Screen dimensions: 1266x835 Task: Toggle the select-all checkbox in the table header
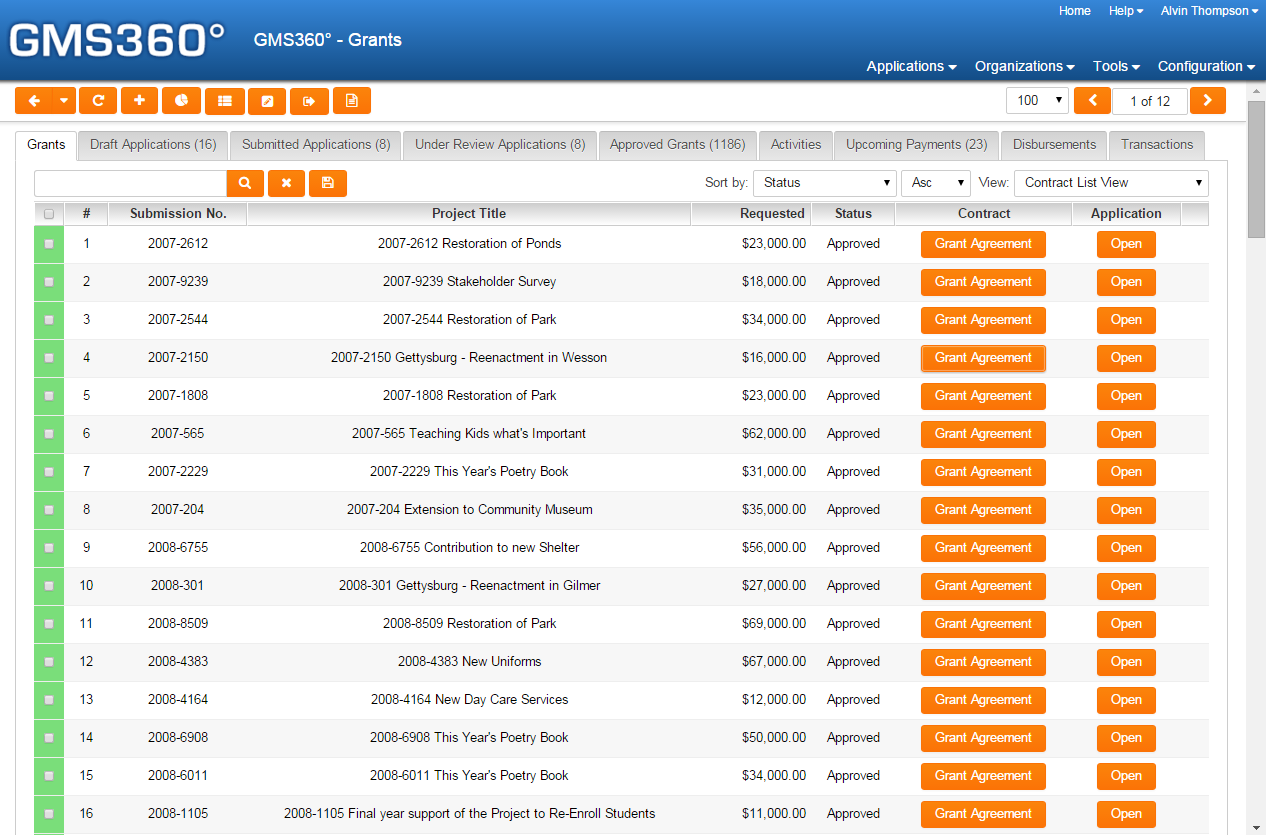click(49, 214)
